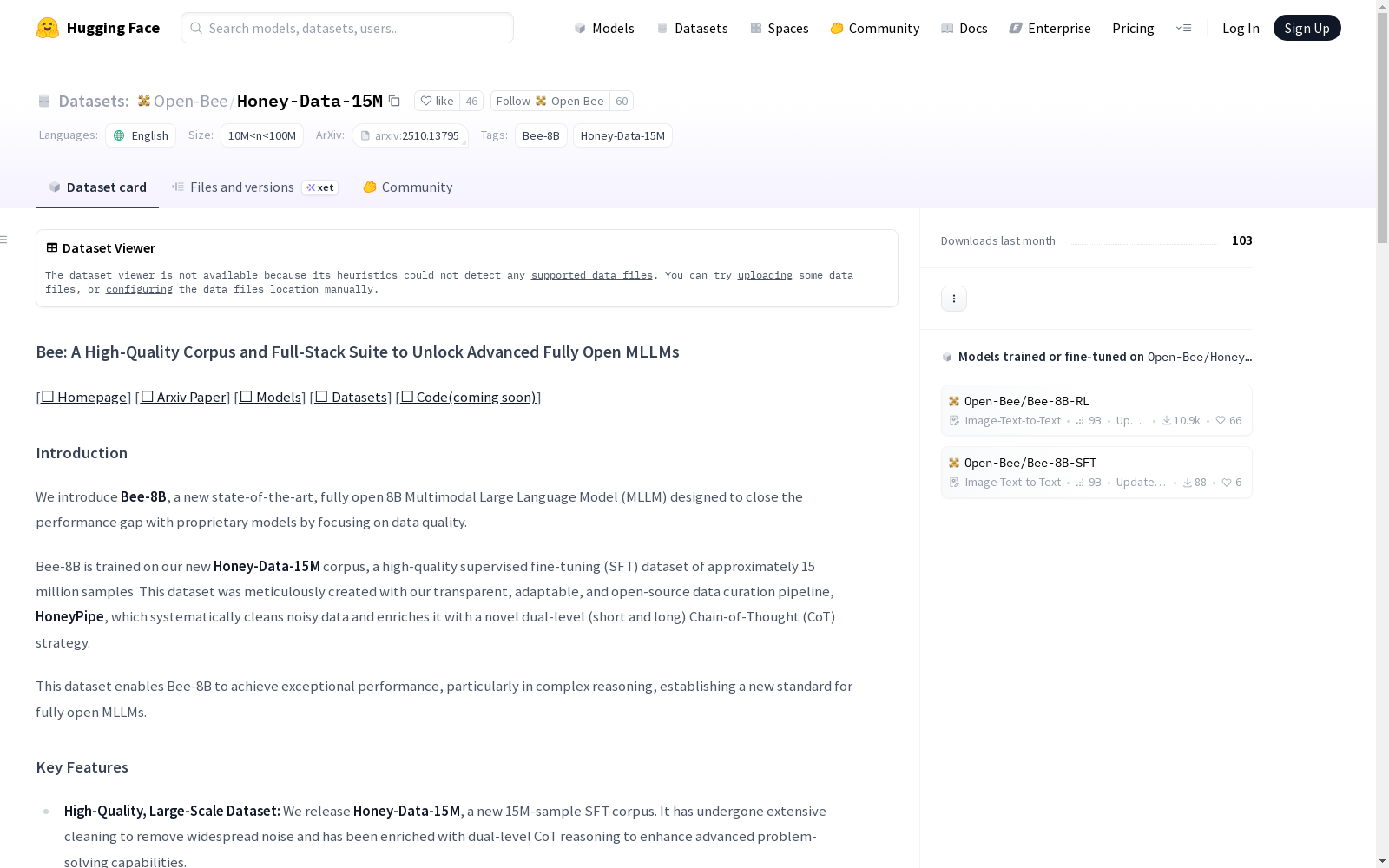Click the Key Features heading

(82, 767)
